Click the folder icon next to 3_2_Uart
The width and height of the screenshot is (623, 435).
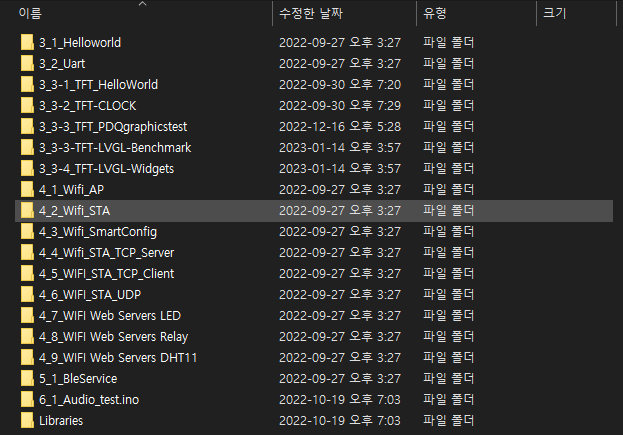point(27,64)
